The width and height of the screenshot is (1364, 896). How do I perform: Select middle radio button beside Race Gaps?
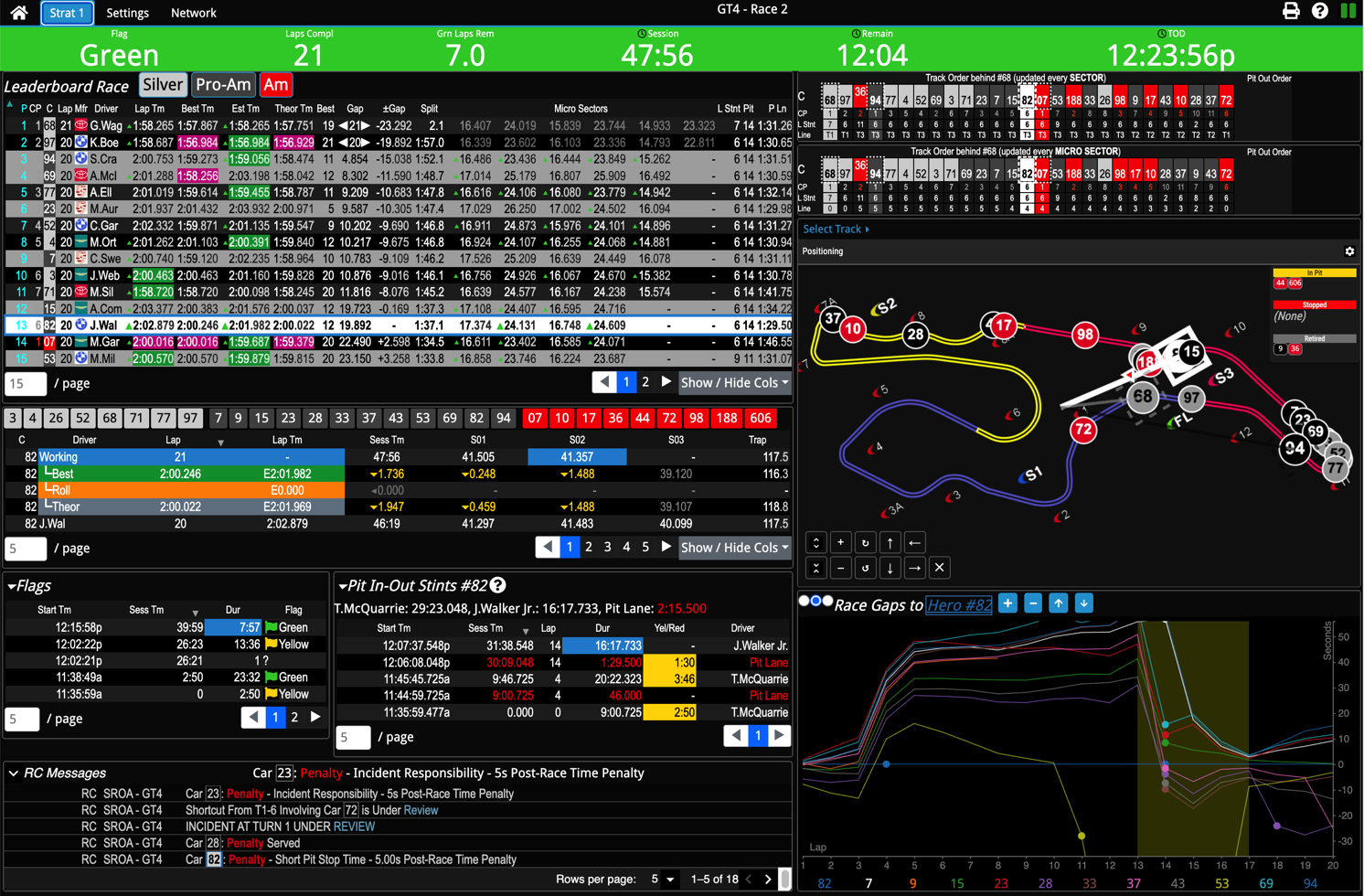point(815,602)
